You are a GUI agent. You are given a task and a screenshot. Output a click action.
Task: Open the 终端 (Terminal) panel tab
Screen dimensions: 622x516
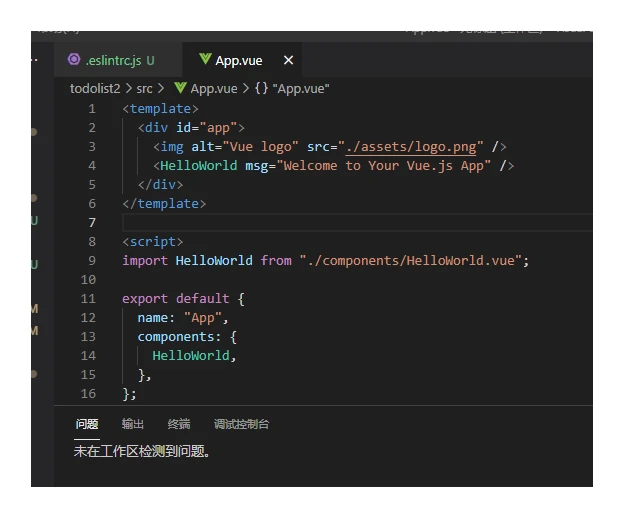click(179, 424)
